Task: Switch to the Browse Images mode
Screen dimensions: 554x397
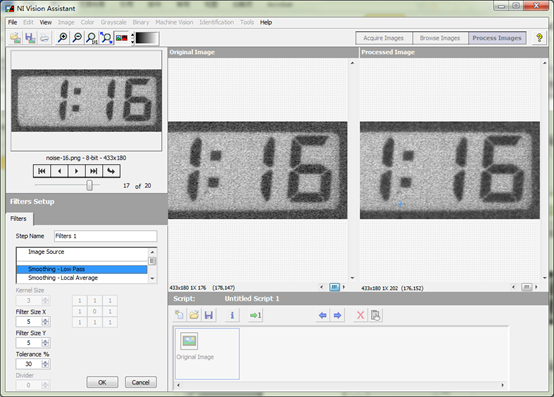Action: click(440, 38)
